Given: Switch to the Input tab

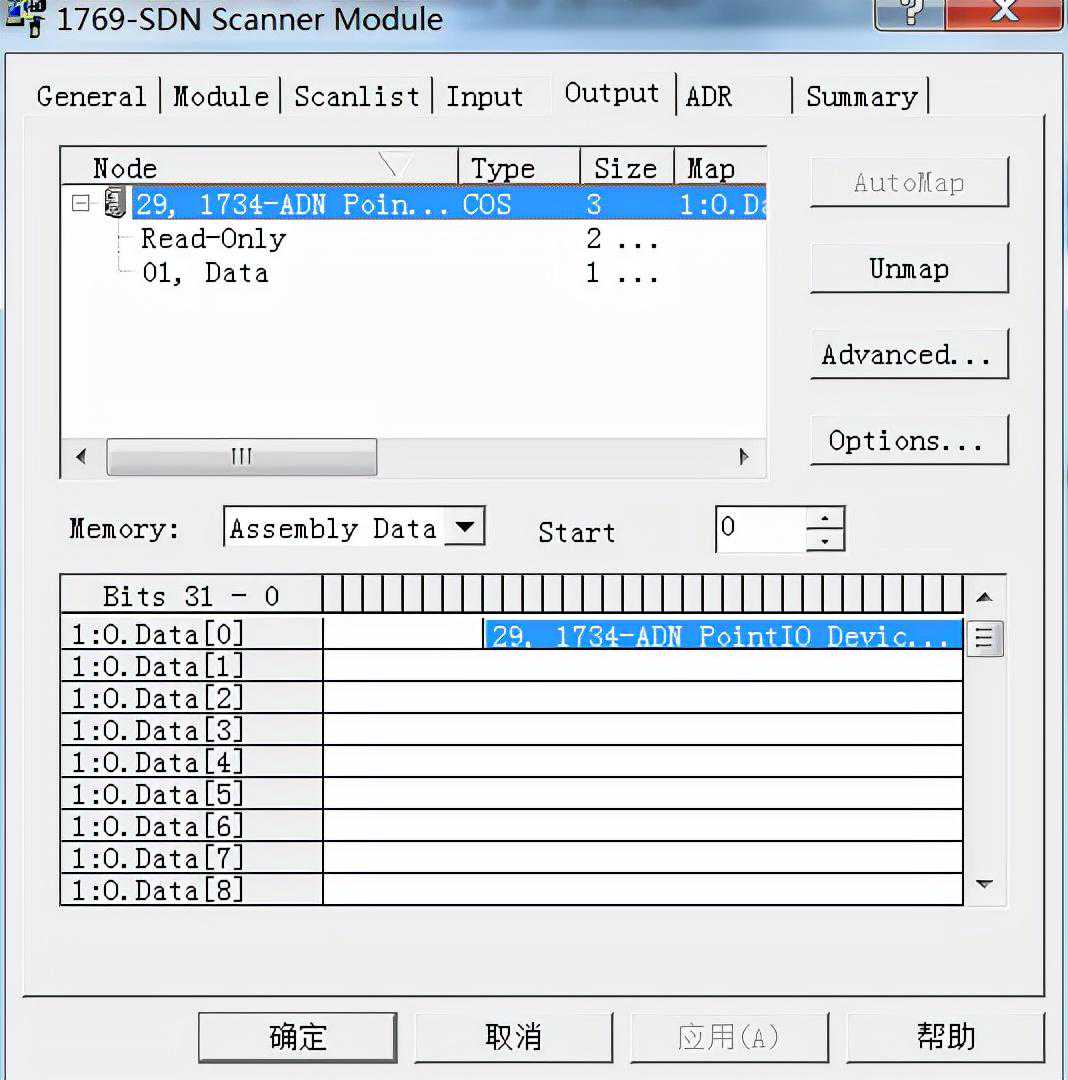Looking at the screenshot, I should [484, 96].
